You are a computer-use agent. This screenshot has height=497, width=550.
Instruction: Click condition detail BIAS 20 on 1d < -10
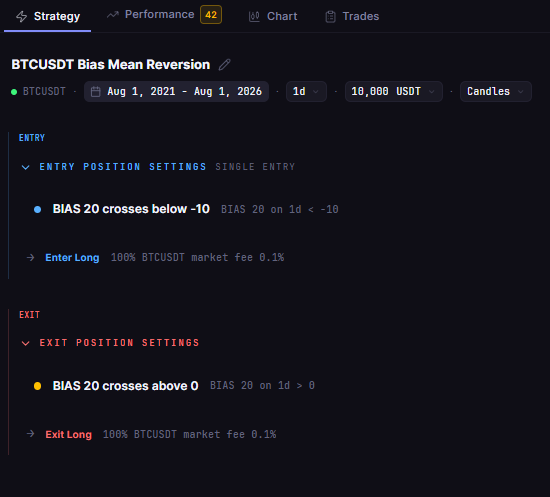coord(280,209)
